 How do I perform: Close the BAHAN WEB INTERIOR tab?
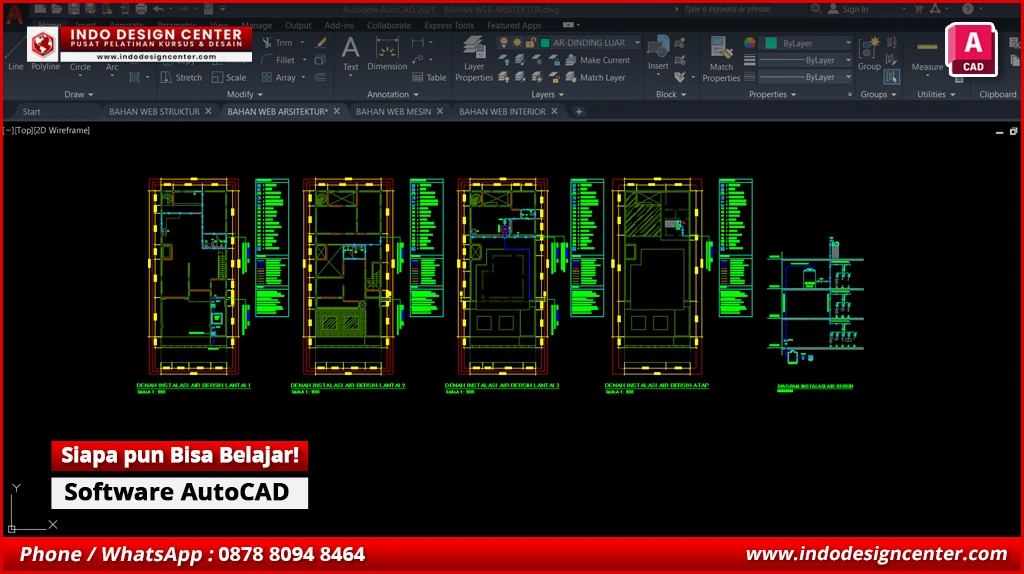click(x=554, y=112)
